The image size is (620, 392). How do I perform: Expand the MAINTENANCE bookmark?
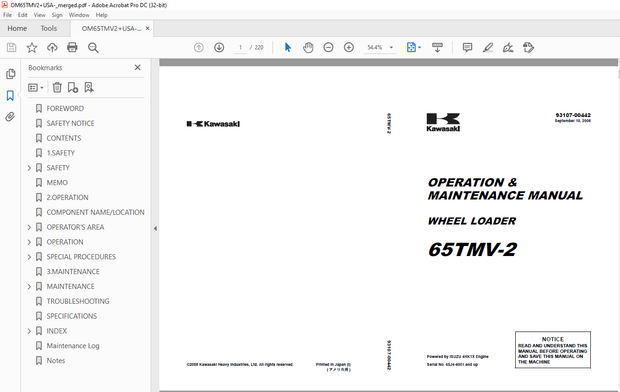[29, 287]
